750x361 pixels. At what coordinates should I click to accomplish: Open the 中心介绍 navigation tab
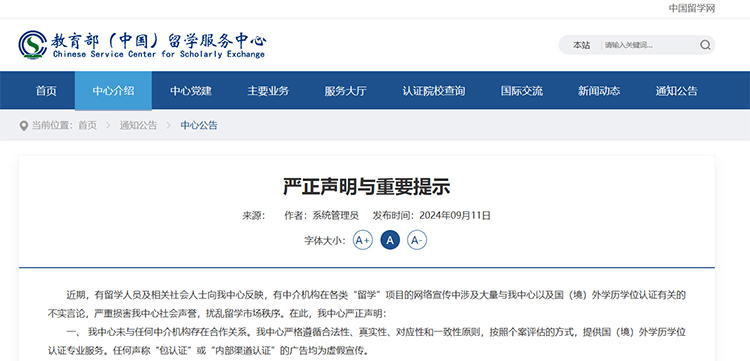113,91
